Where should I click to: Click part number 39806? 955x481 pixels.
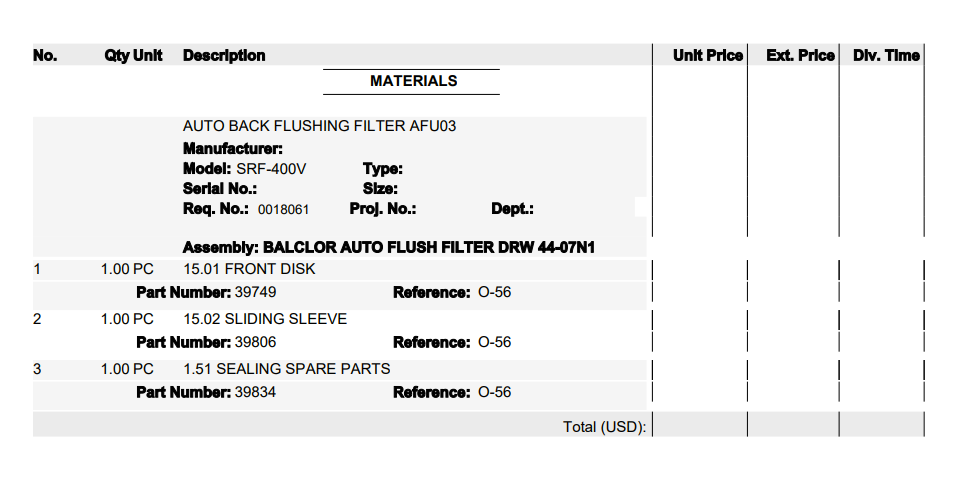click(255, 342)
